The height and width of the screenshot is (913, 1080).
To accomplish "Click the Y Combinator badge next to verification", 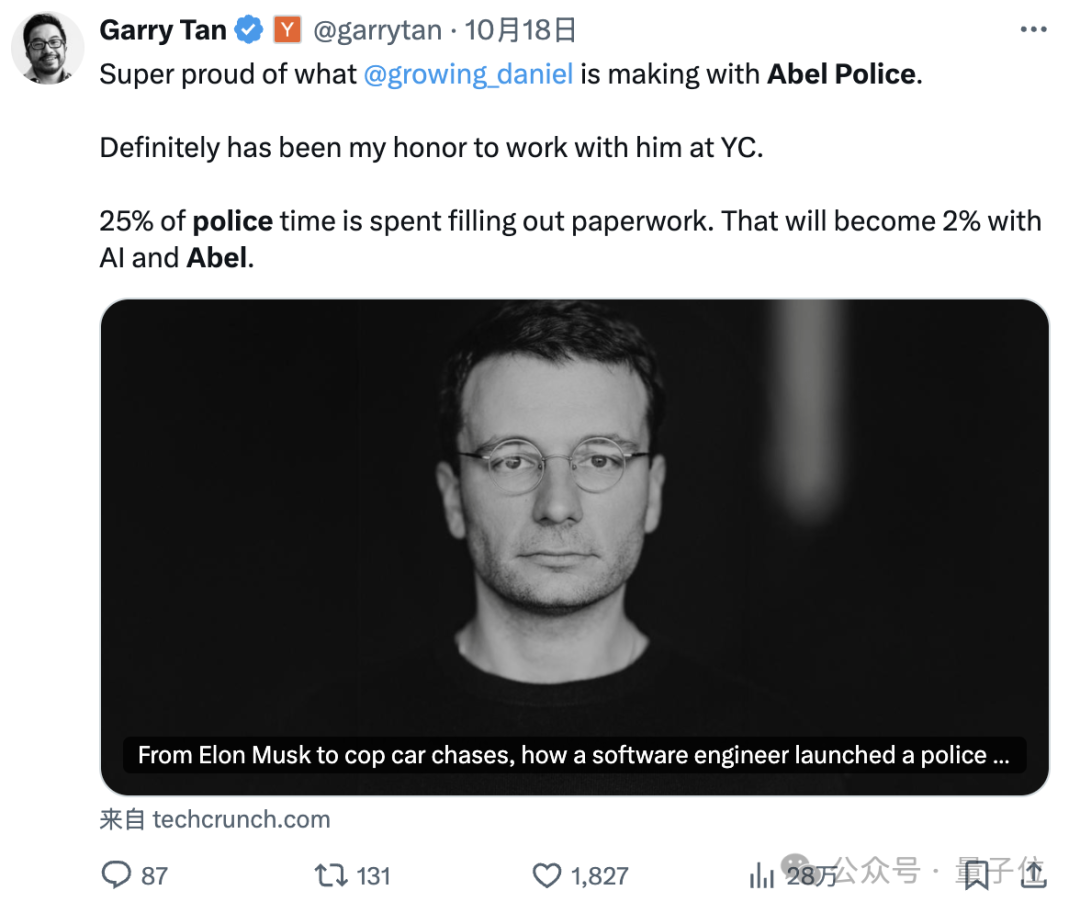I will (x=287, y=29).
